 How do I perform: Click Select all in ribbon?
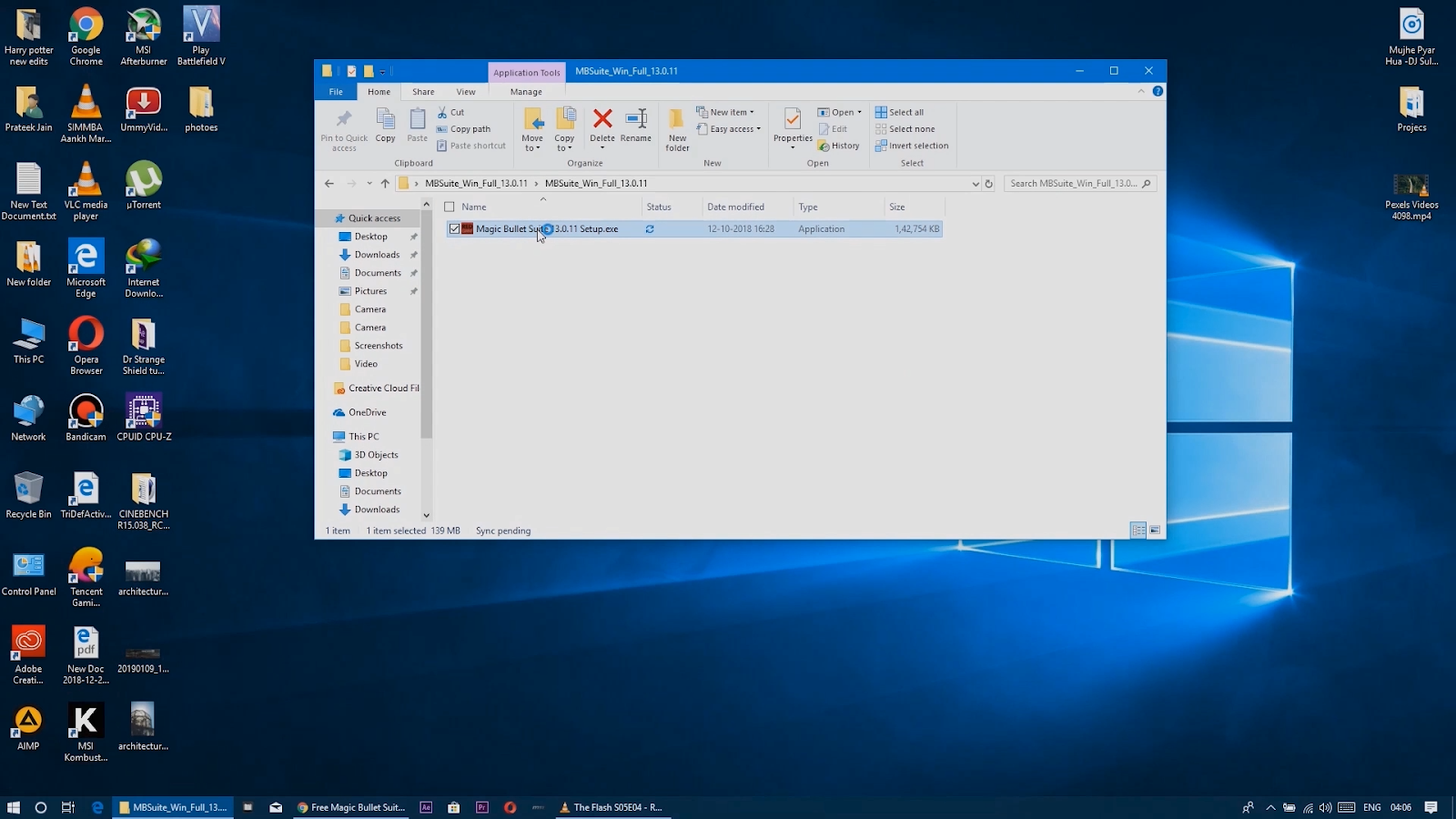click(x=899, y=113)
